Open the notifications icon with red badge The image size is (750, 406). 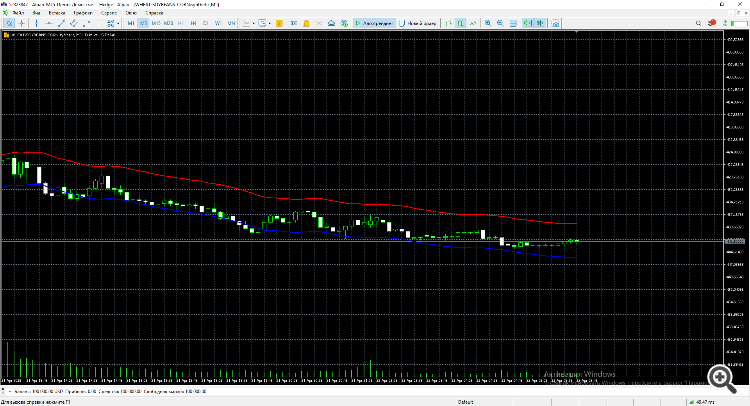point(712,23)
